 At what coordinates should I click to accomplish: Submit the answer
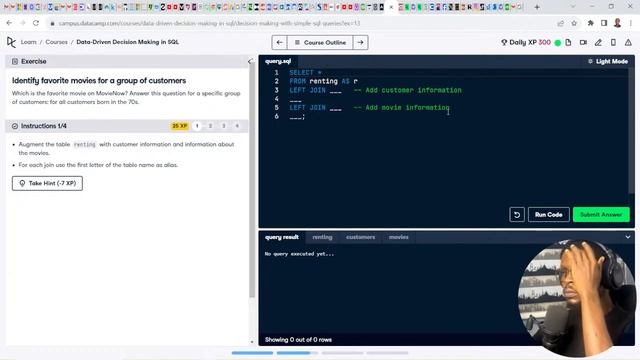point(601,215)
